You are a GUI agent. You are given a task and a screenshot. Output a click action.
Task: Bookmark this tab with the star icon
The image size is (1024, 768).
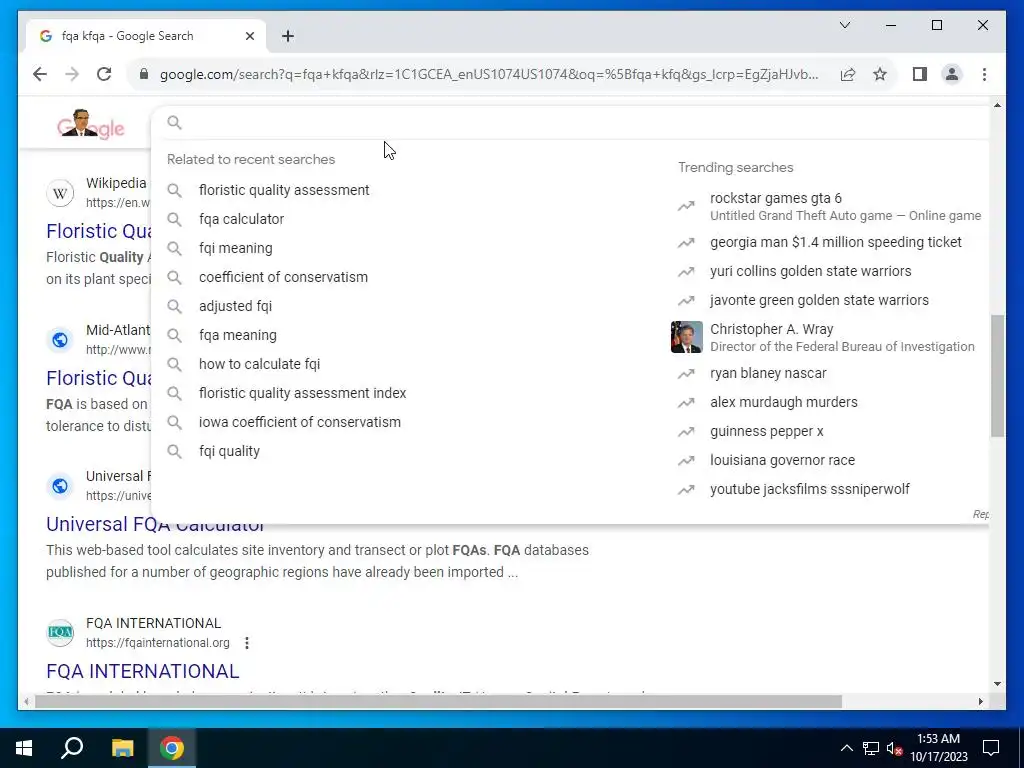tap(880, 74)
